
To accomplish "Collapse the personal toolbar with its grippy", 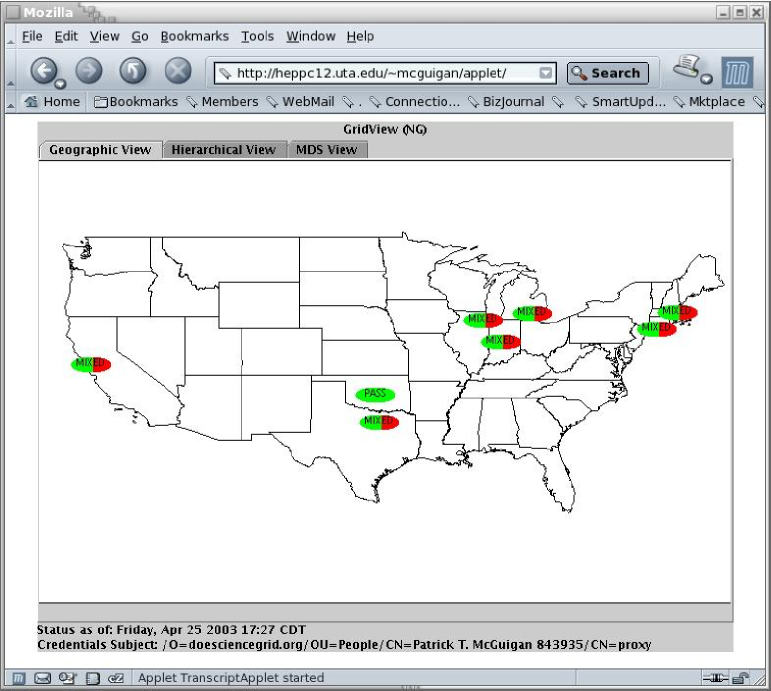I will point(11,102).
